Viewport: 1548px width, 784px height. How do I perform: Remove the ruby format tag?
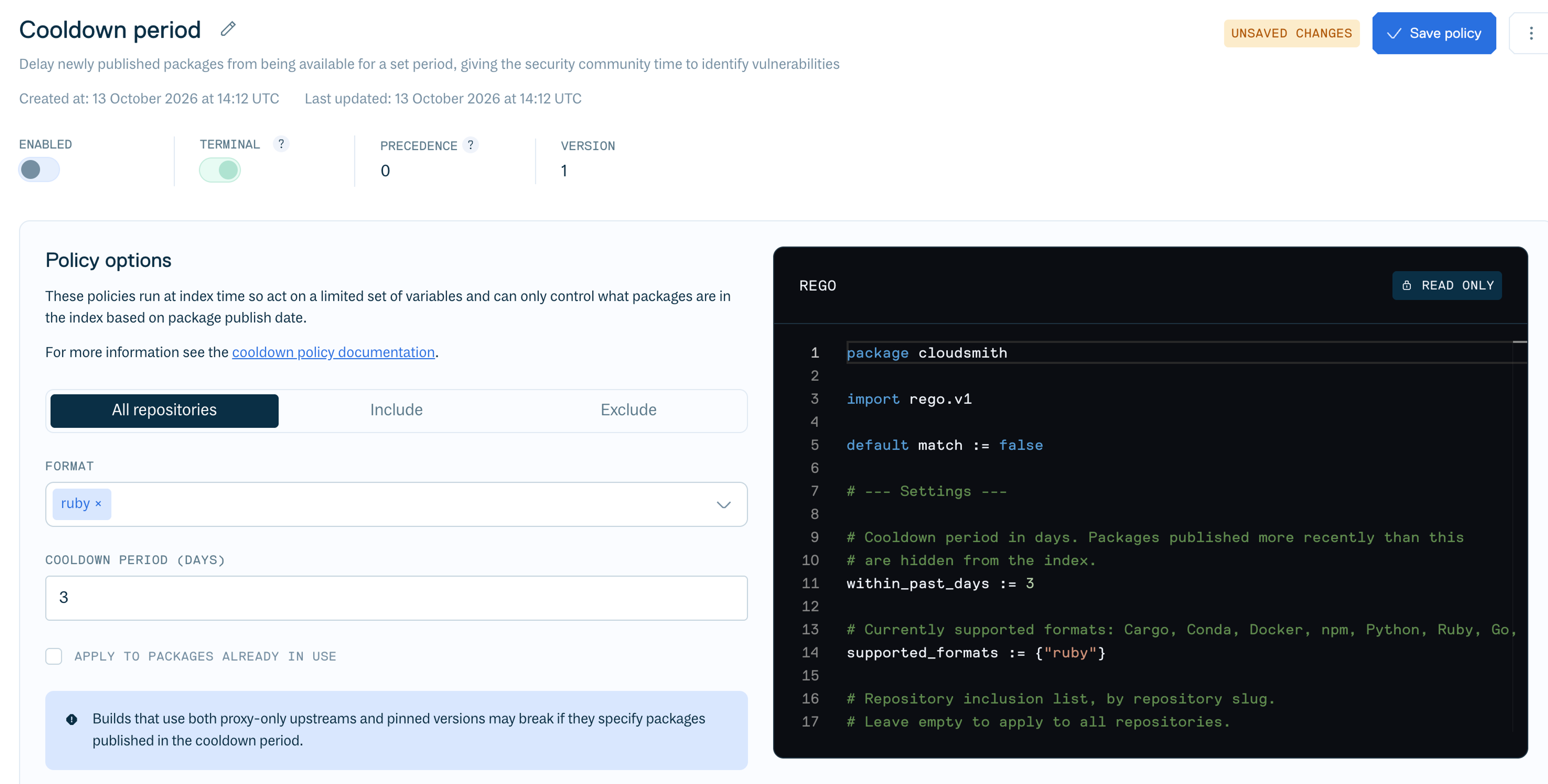click(x=98, y=504)
